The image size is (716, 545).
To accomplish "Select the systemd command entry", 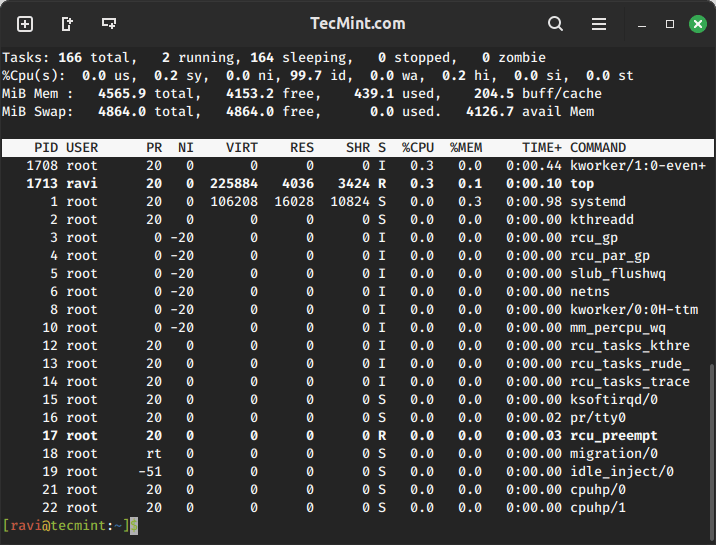I will click(598, 202).
